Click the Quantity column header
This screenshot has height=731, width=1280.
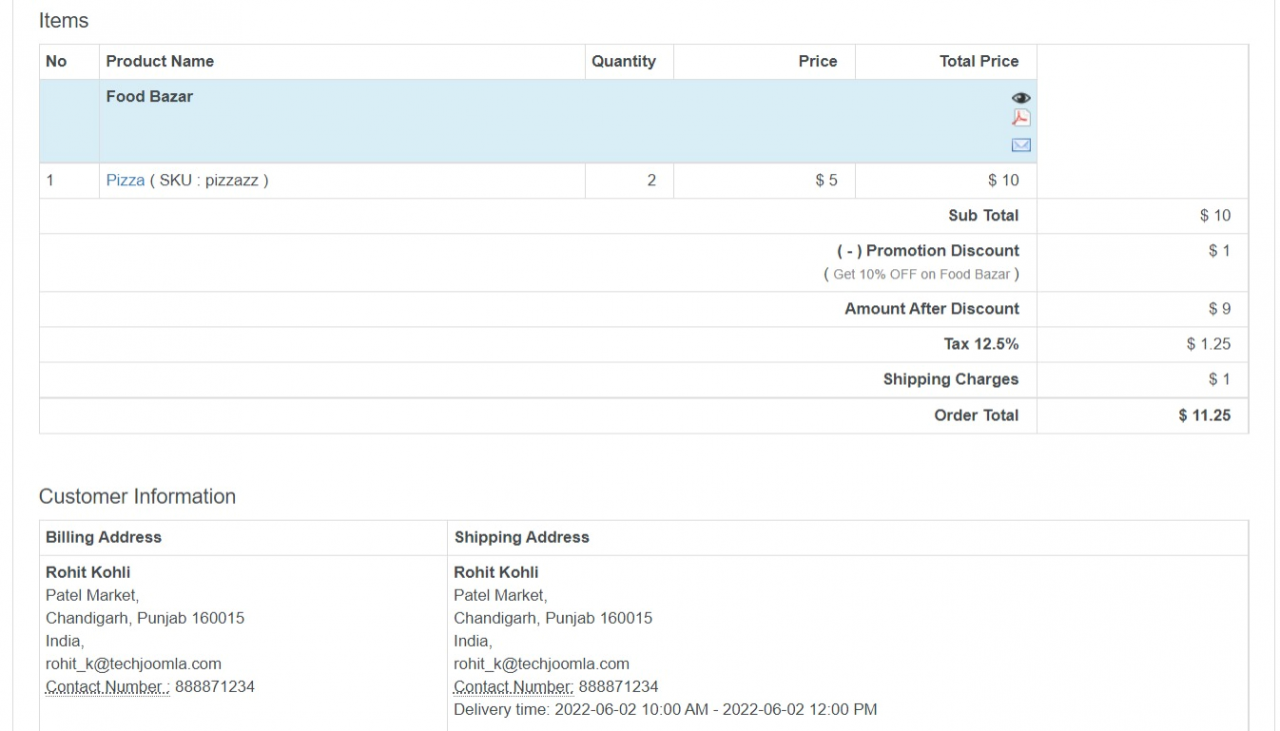pyautogui.click(x=623, y=62)
